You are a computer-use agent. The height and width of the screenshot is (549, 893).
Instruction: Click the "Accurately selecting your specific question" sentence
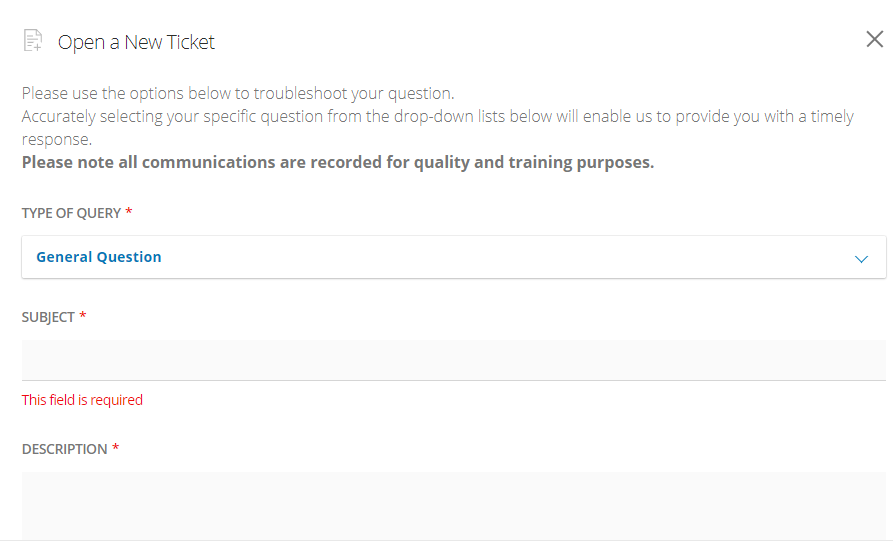[300, 116]
